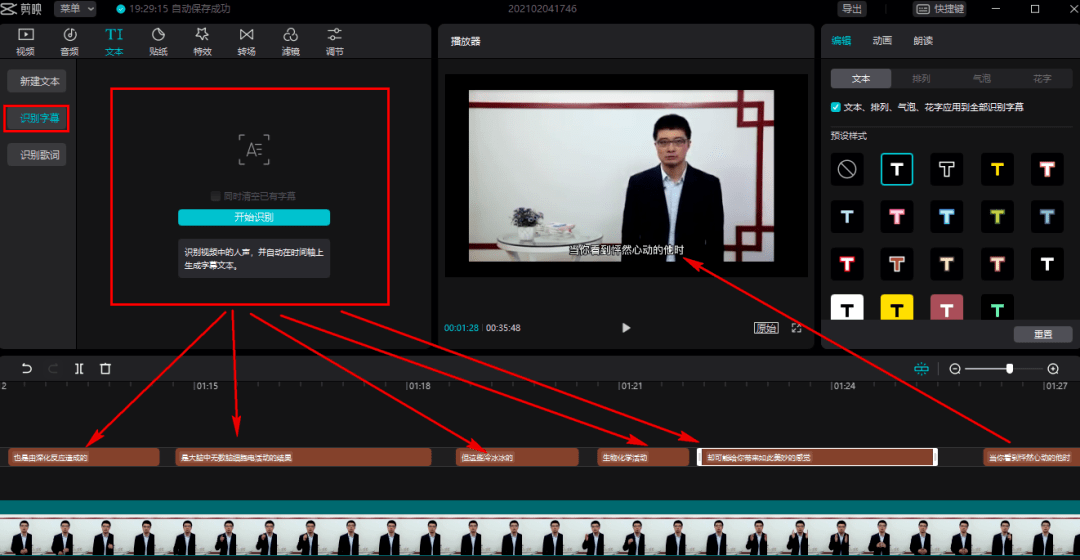The width and height of the screenshot is (1080, 560).
Task: Enter fullscreen player with the expand icon
Action: pyautogui.click(x=796, y=328)
